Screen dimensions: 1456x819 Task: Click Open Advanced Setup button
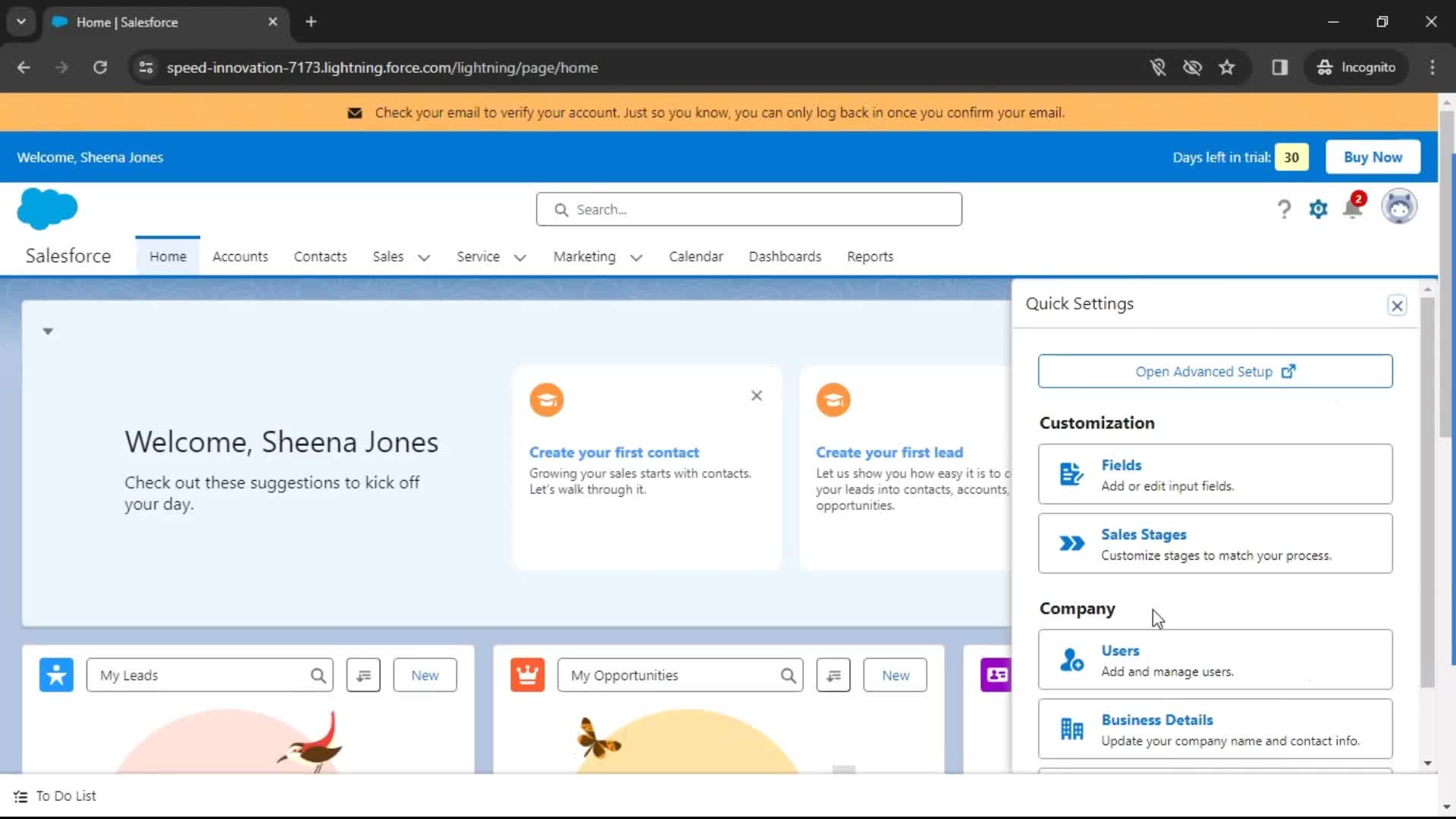[x=1215, y=372]
